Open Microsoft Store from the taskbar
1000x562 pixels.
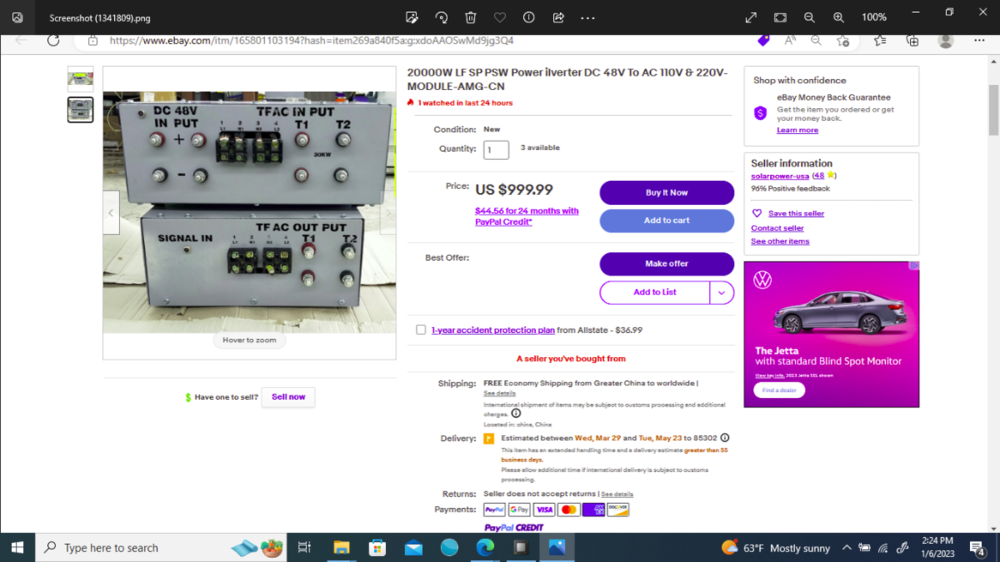[x=378, y=547]
